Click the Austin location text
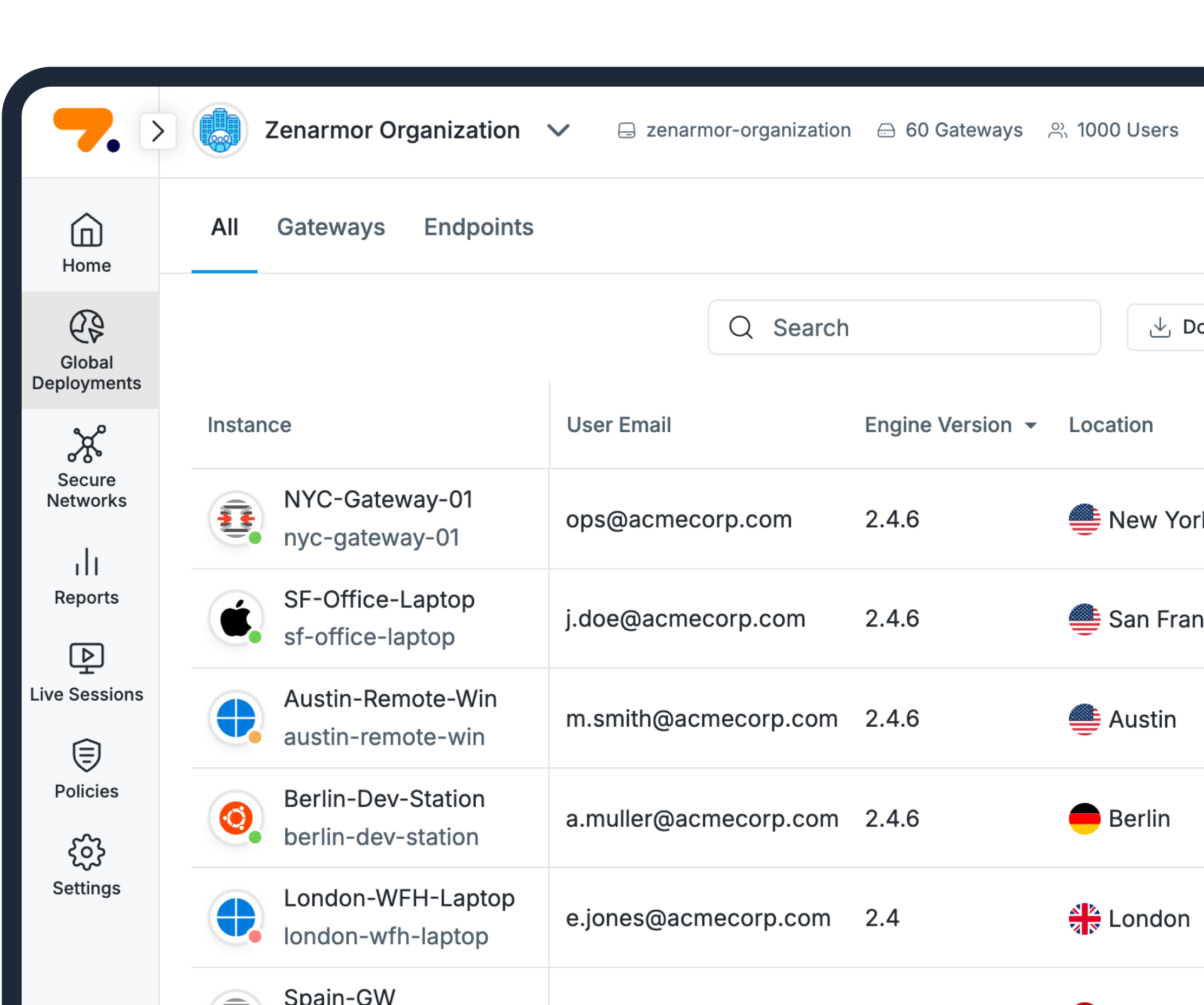Viewport: 1204px width, 1005px height. pos(1142,719)
